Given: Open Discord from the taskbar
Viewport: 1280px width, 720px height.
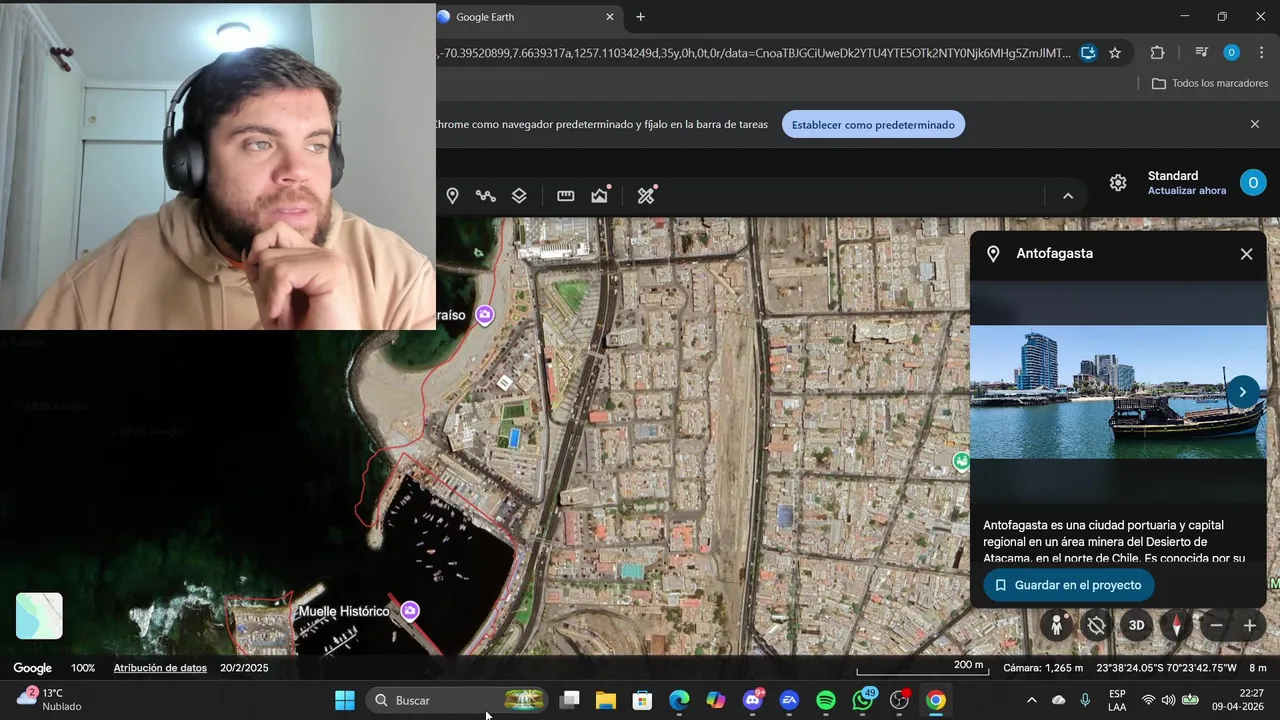Looking at the screenshot, I should [x=753, y=700].
